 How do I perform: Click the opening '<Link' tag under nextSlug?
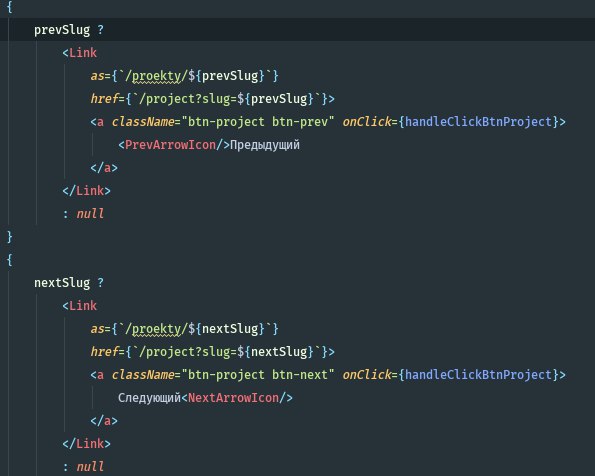coord(80,306)
